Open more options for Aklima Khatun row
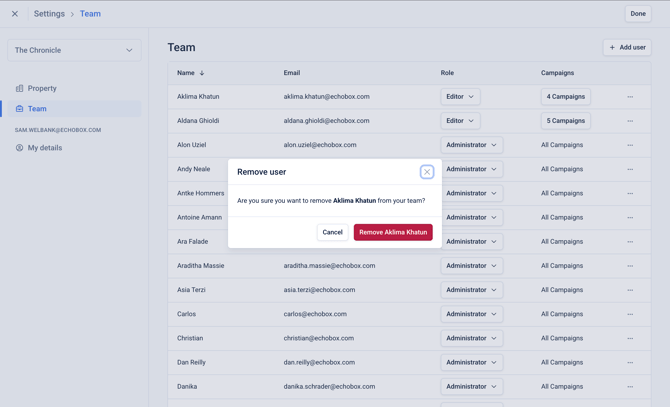 [630, 97]
